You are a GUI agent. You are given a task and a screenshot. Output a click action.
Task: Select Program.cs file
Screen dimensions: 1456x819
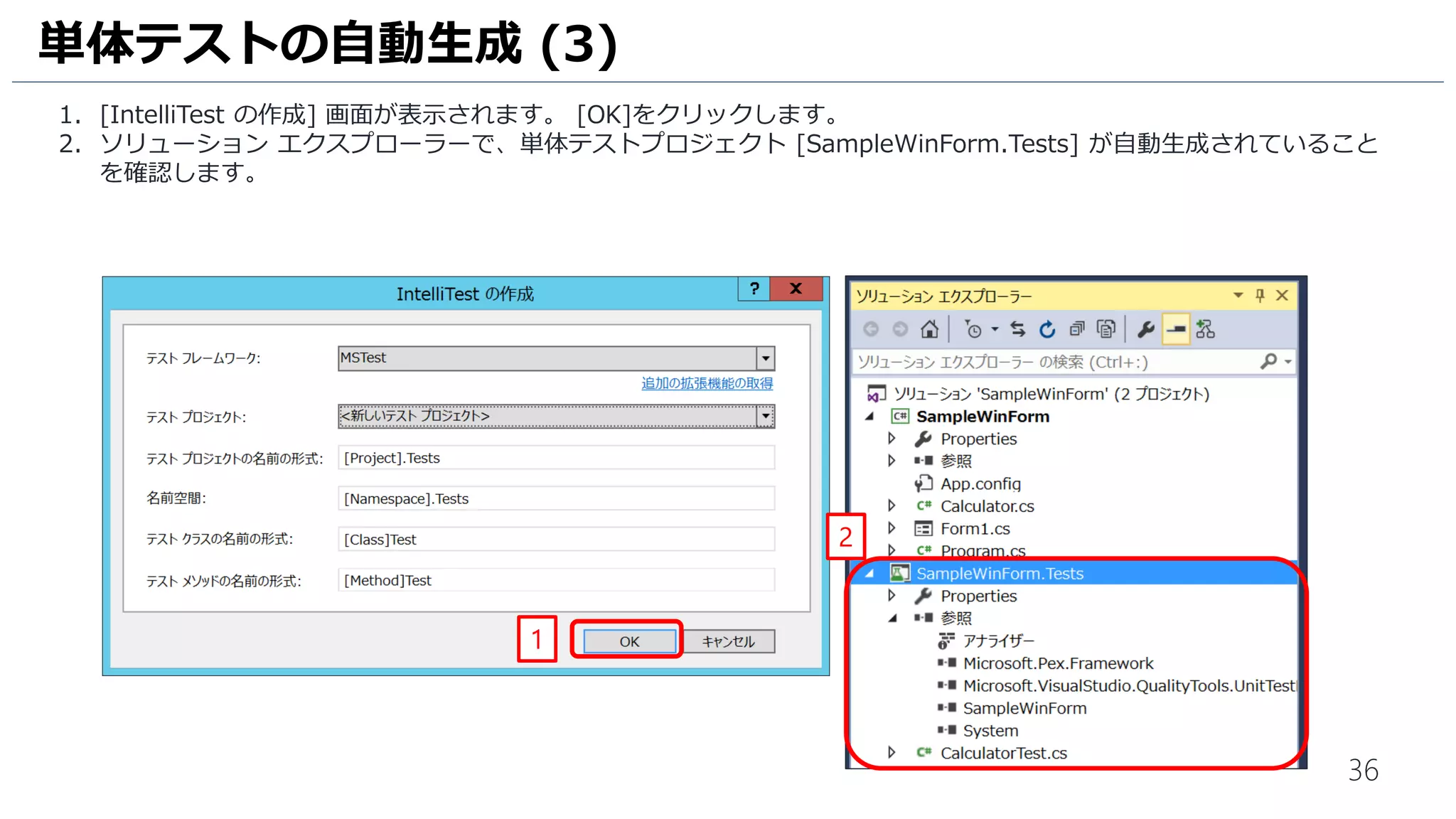[983, 551]
